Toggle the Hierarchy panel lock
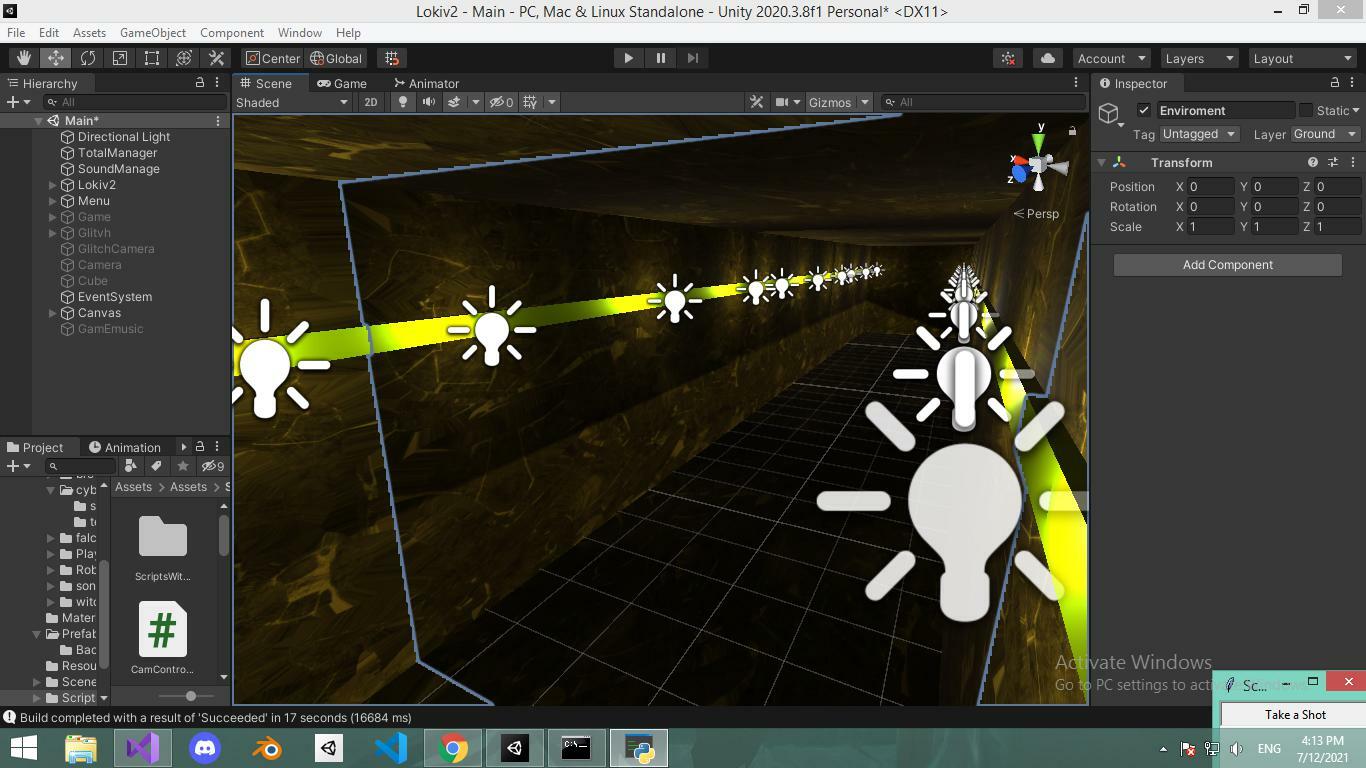 199,83
